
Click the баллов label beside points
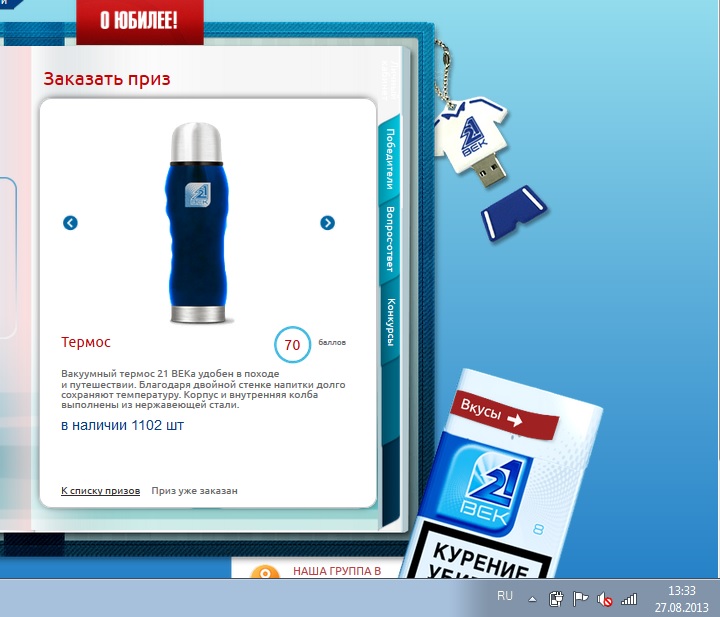click(332, 342)
